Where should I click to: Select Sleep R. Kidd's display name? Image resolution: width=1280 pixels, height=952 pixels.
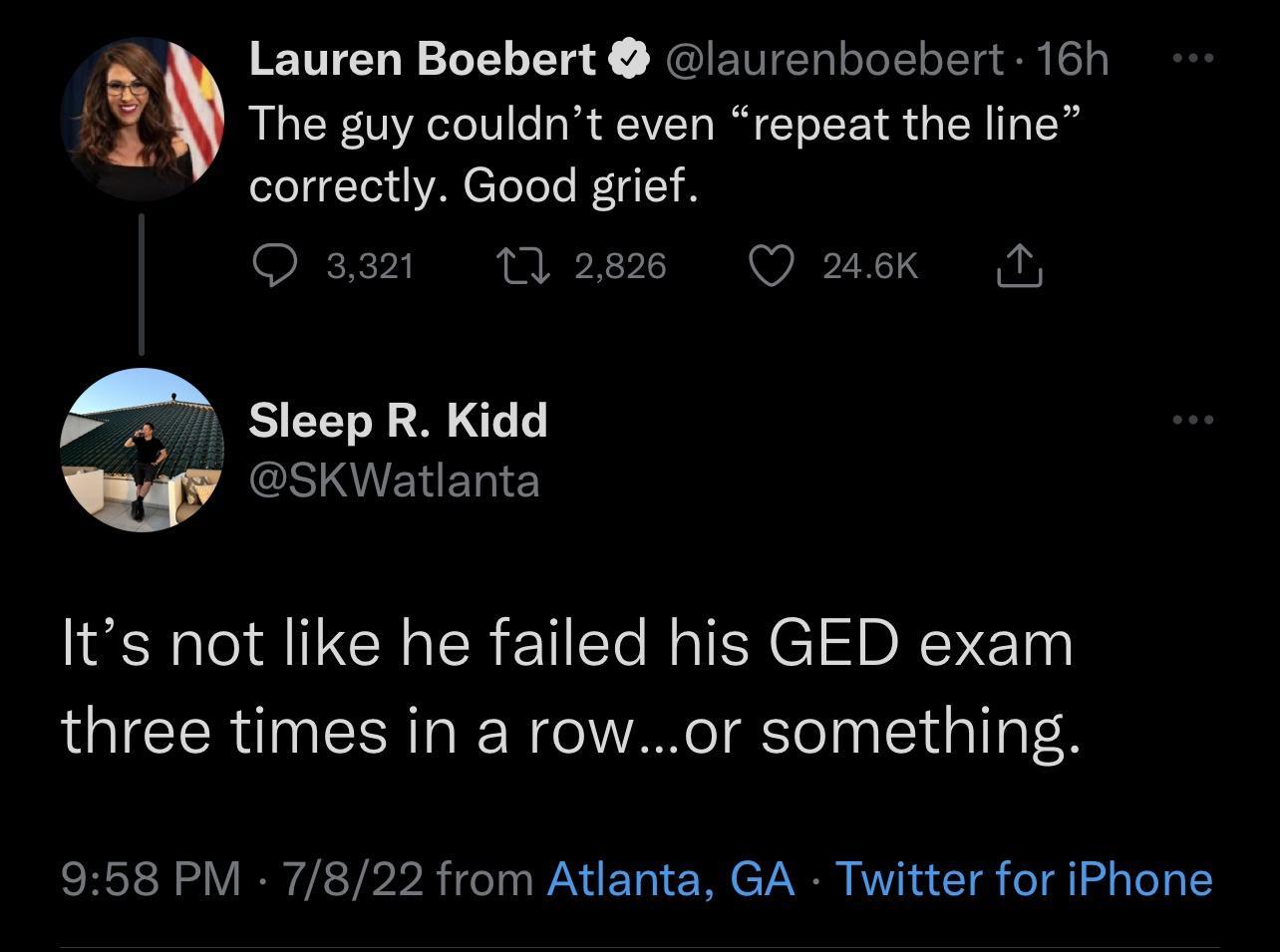point(398,420)
